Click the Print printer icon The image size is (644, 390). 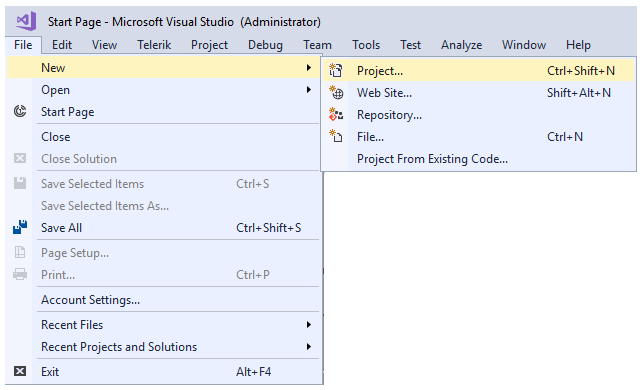point(20,274)
